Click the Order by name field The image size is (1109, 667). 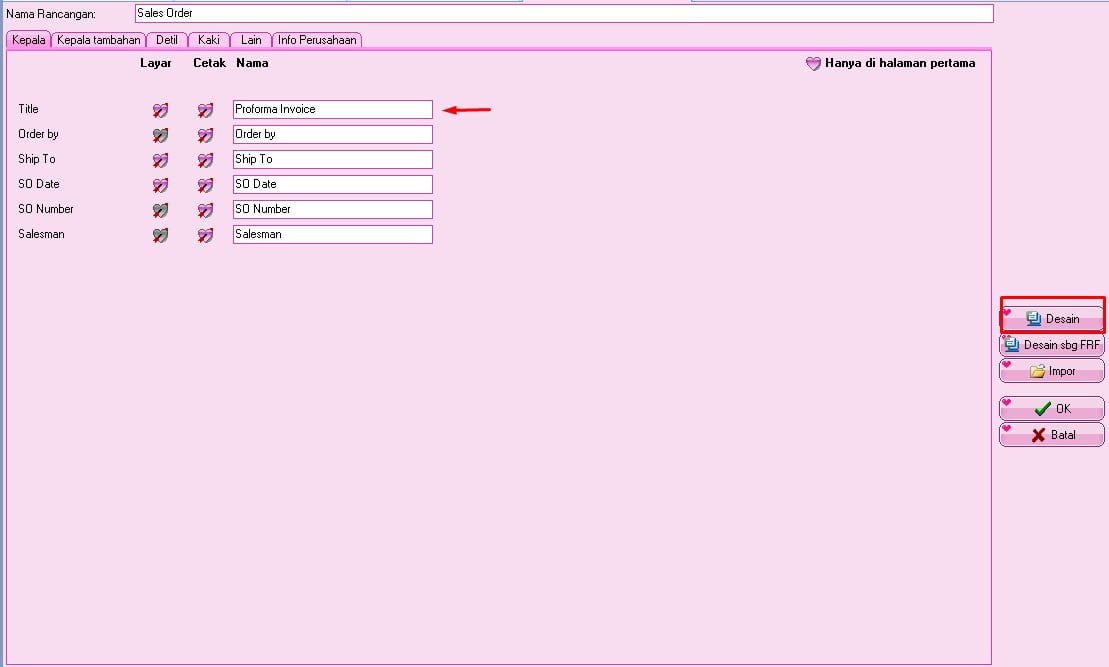tap(332, 134)
